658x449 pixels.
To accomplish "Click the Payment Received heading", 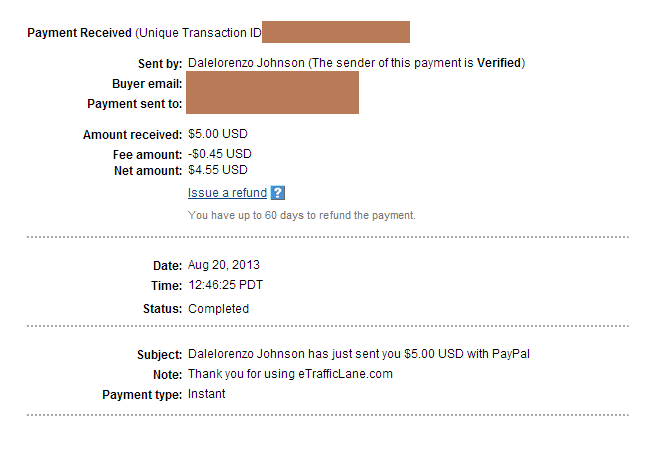I will pyautogui.click(x=79, y=33).
